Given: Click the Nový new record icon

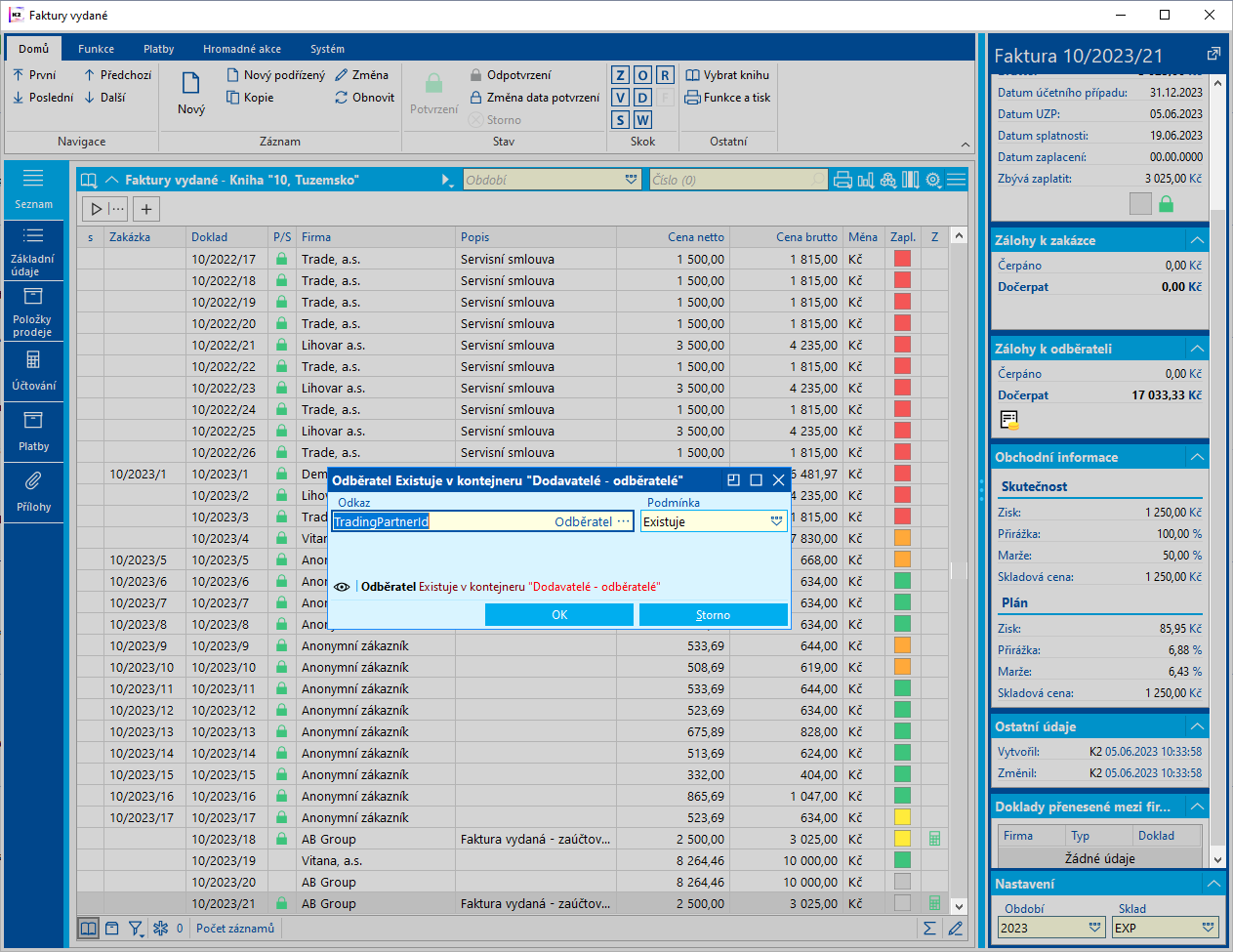Looking at the screenshot, I should pos(191,85).
